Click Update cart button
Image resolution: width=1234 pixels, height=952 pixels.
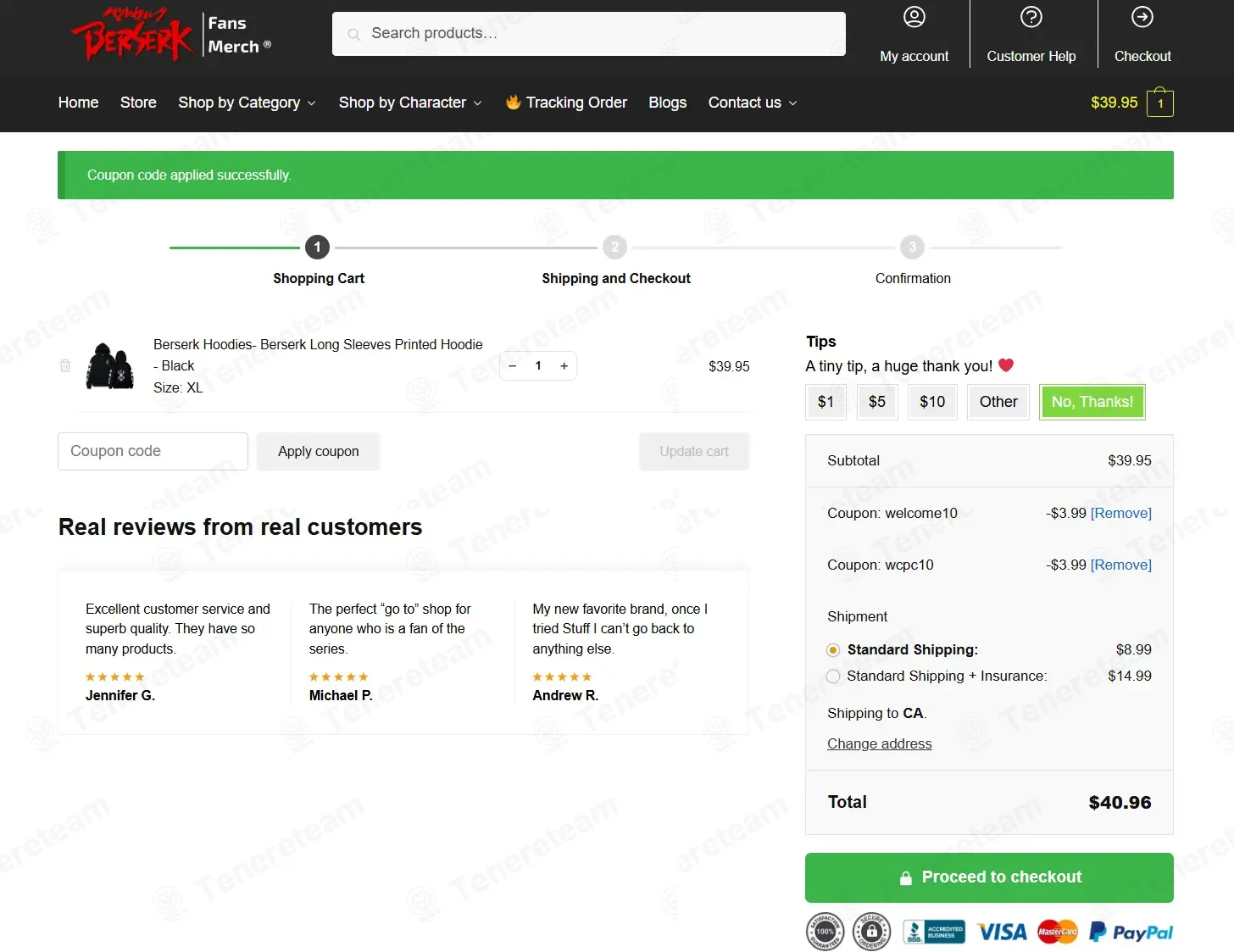pos(694,451)
